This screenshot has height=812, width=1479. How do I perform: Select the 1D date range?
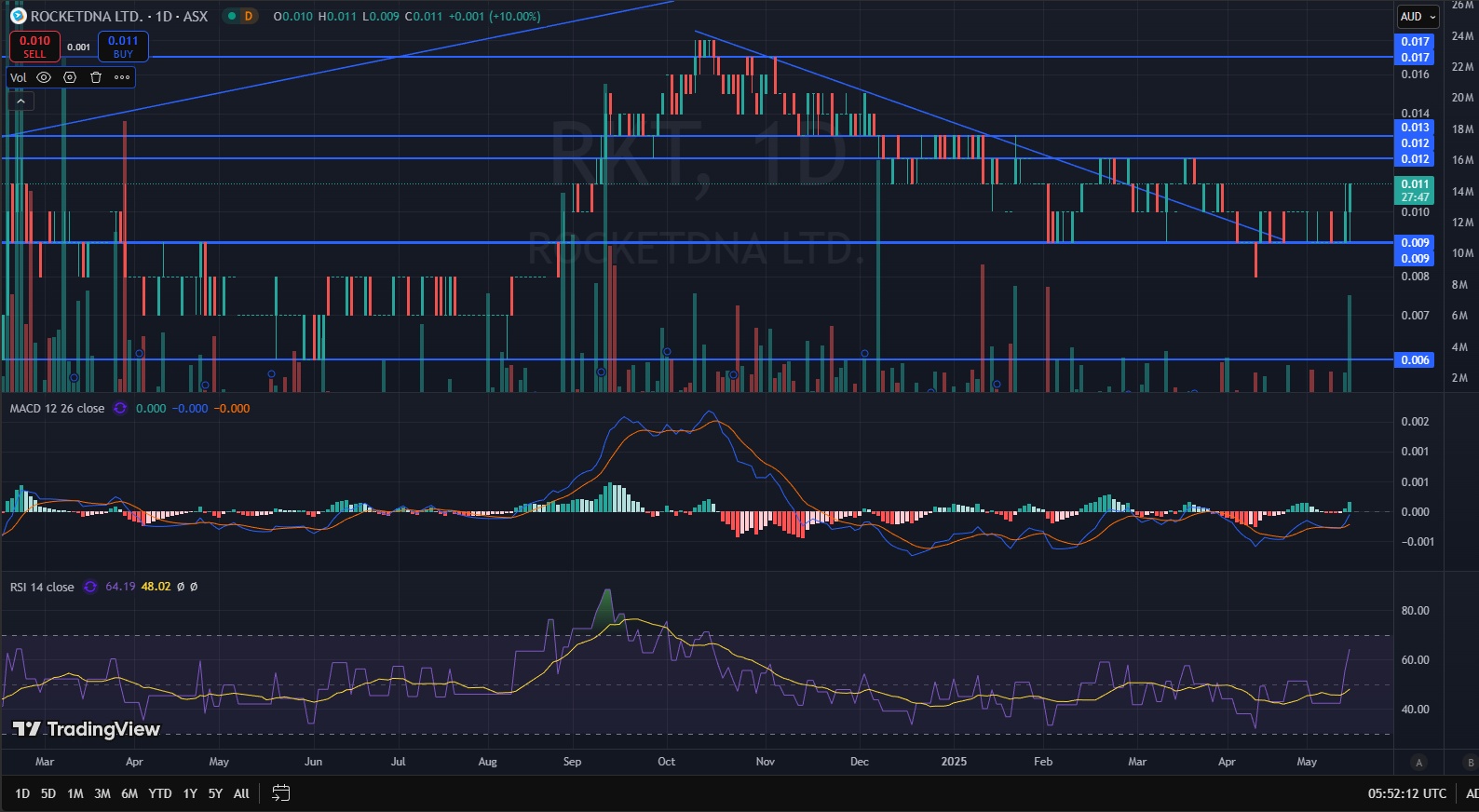tap(22, 793)
